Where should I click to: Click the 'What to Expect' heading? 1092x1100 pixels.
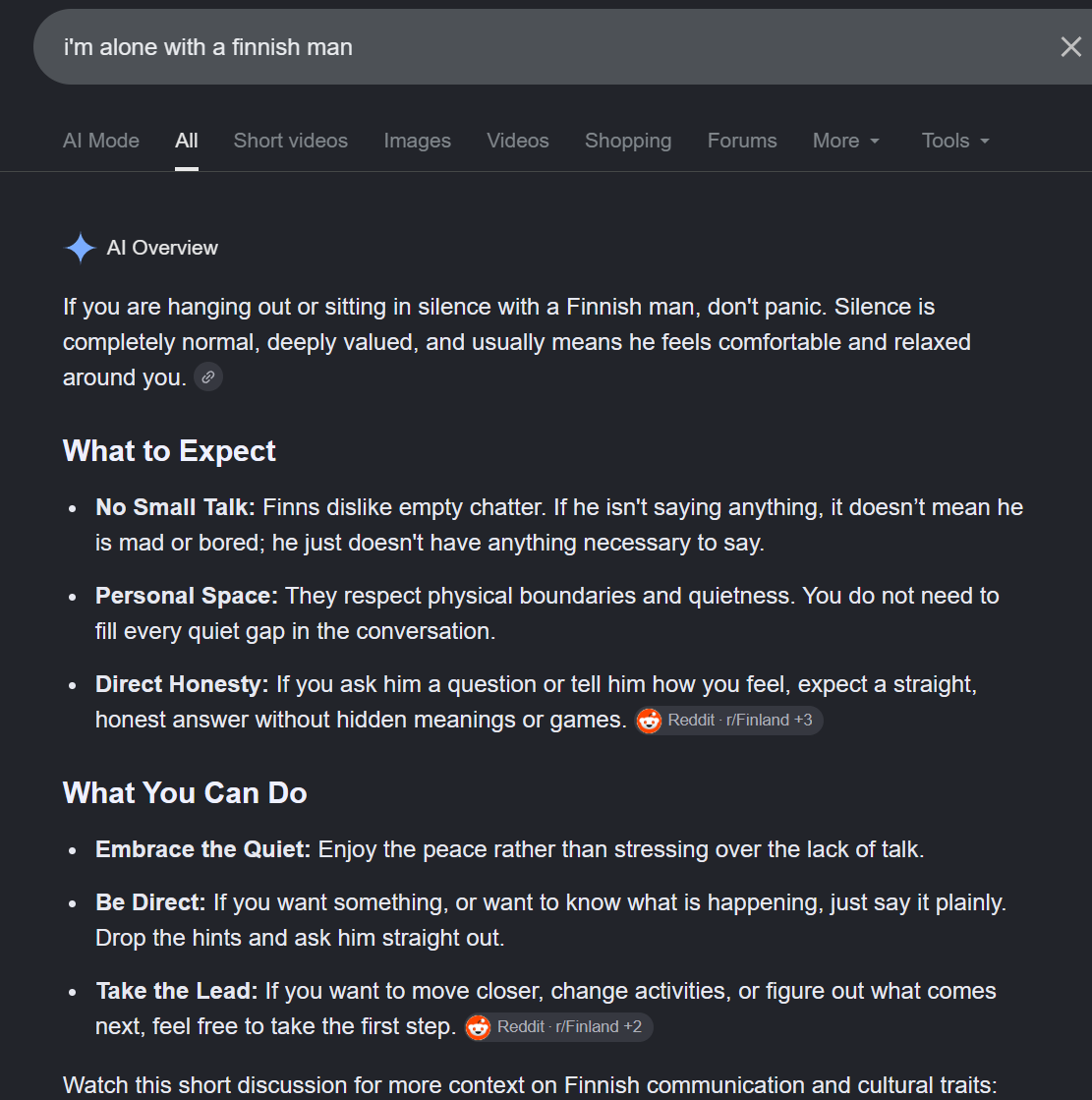[169, 451]
